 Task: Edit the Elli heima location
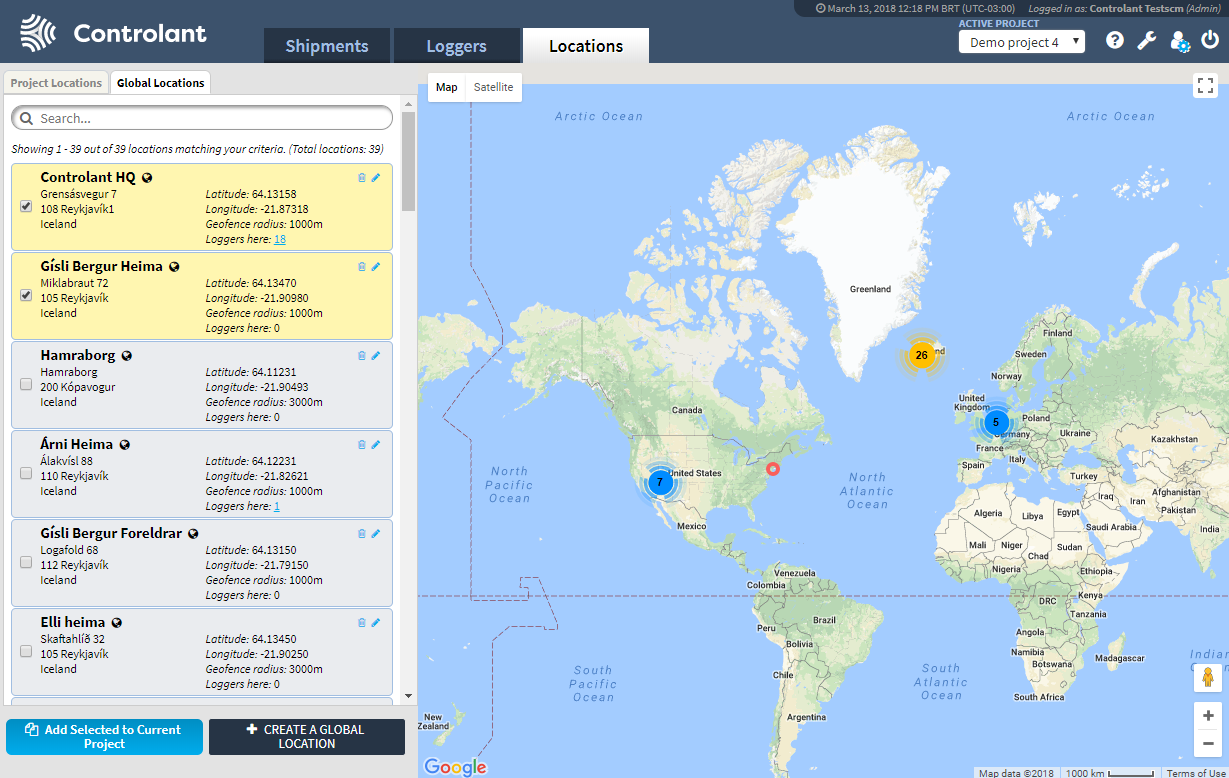pos(376,622)
